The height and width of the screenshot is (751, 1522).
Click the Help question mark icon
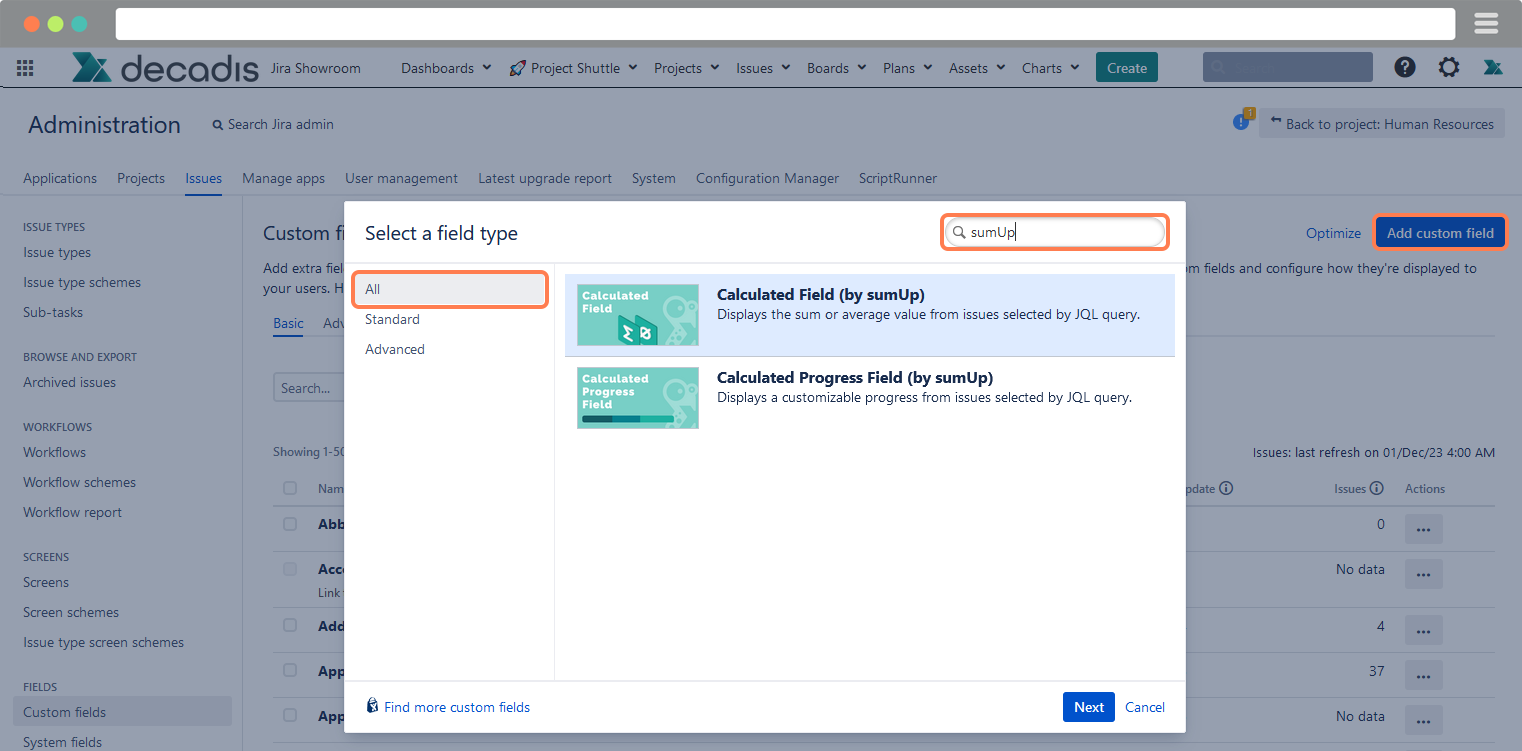coord(1405,67)
